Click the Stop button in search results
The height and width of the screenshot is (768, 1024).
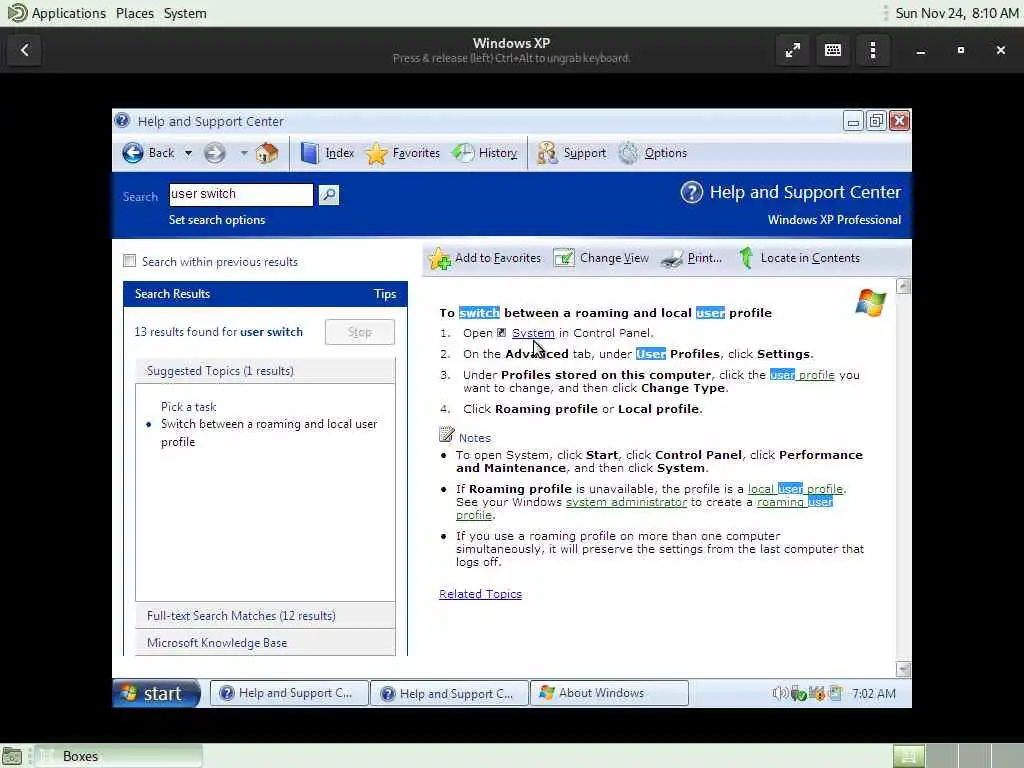point(360,332)
